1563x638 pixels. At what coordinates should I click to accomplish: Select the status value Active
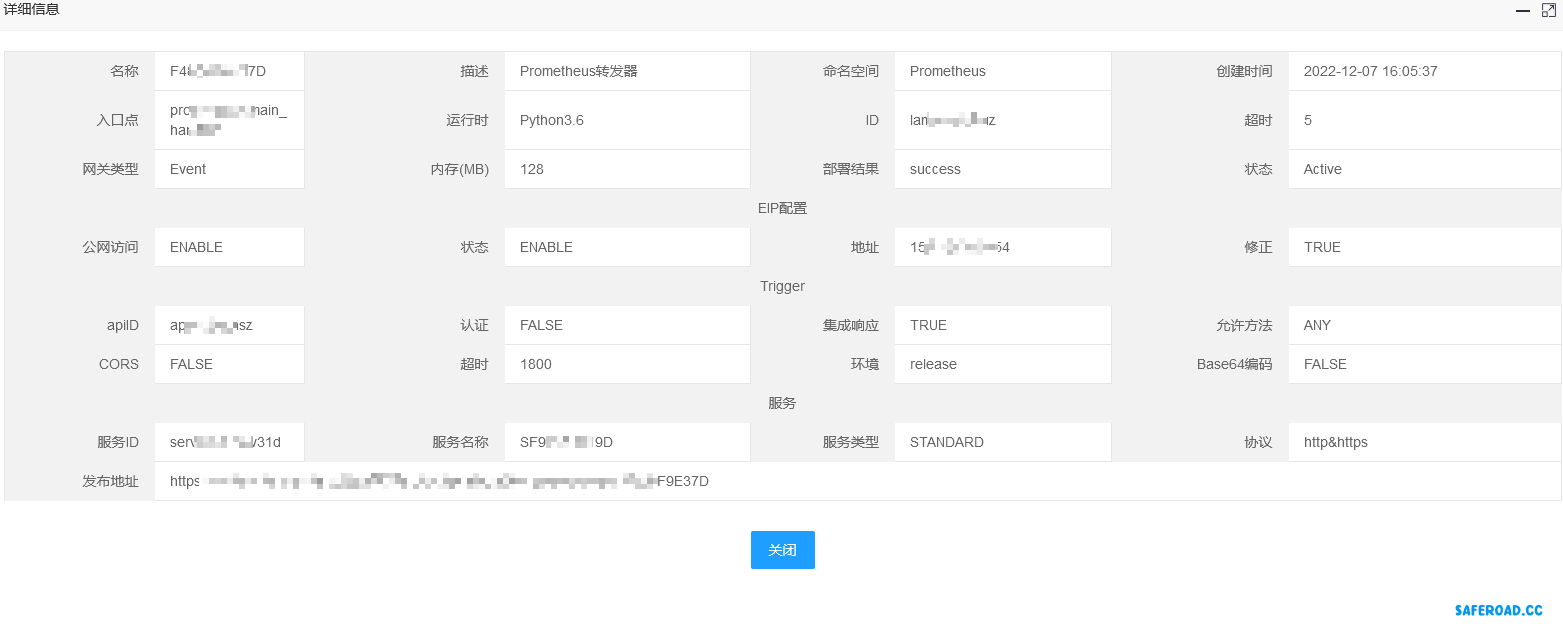click(1323, 169)
